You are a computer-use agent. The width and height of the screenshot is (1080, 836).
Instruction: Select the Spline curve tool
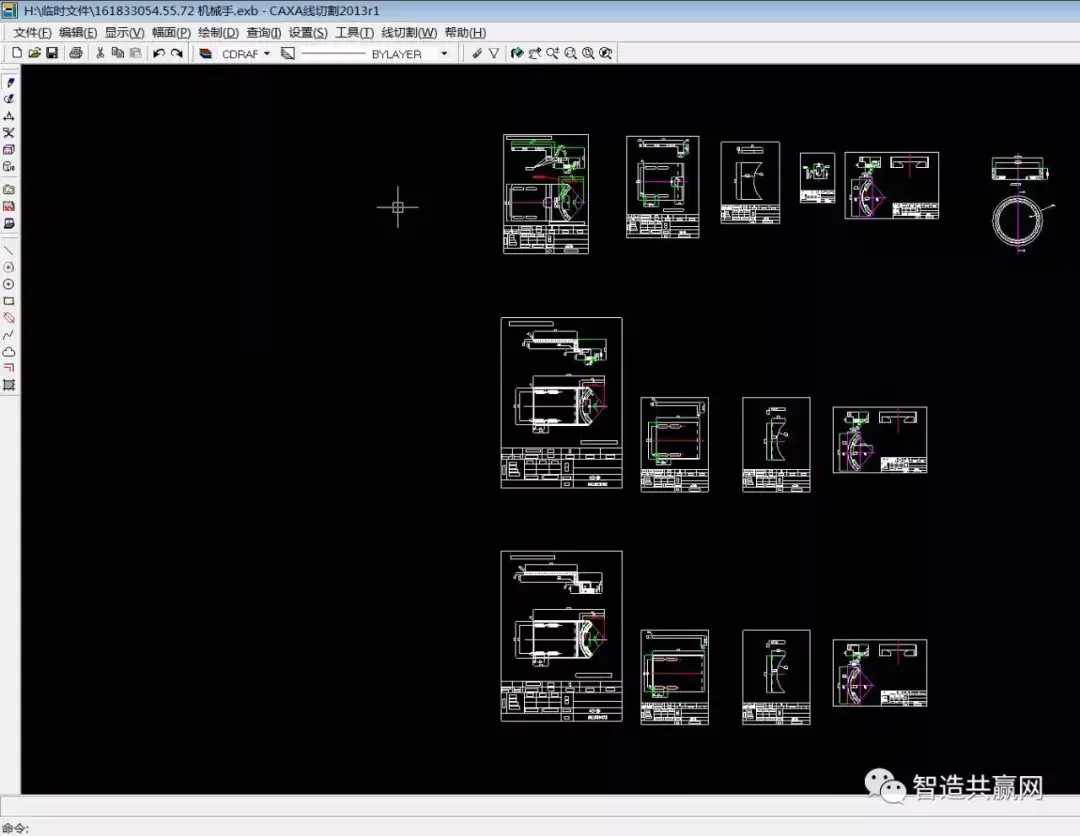9,335
